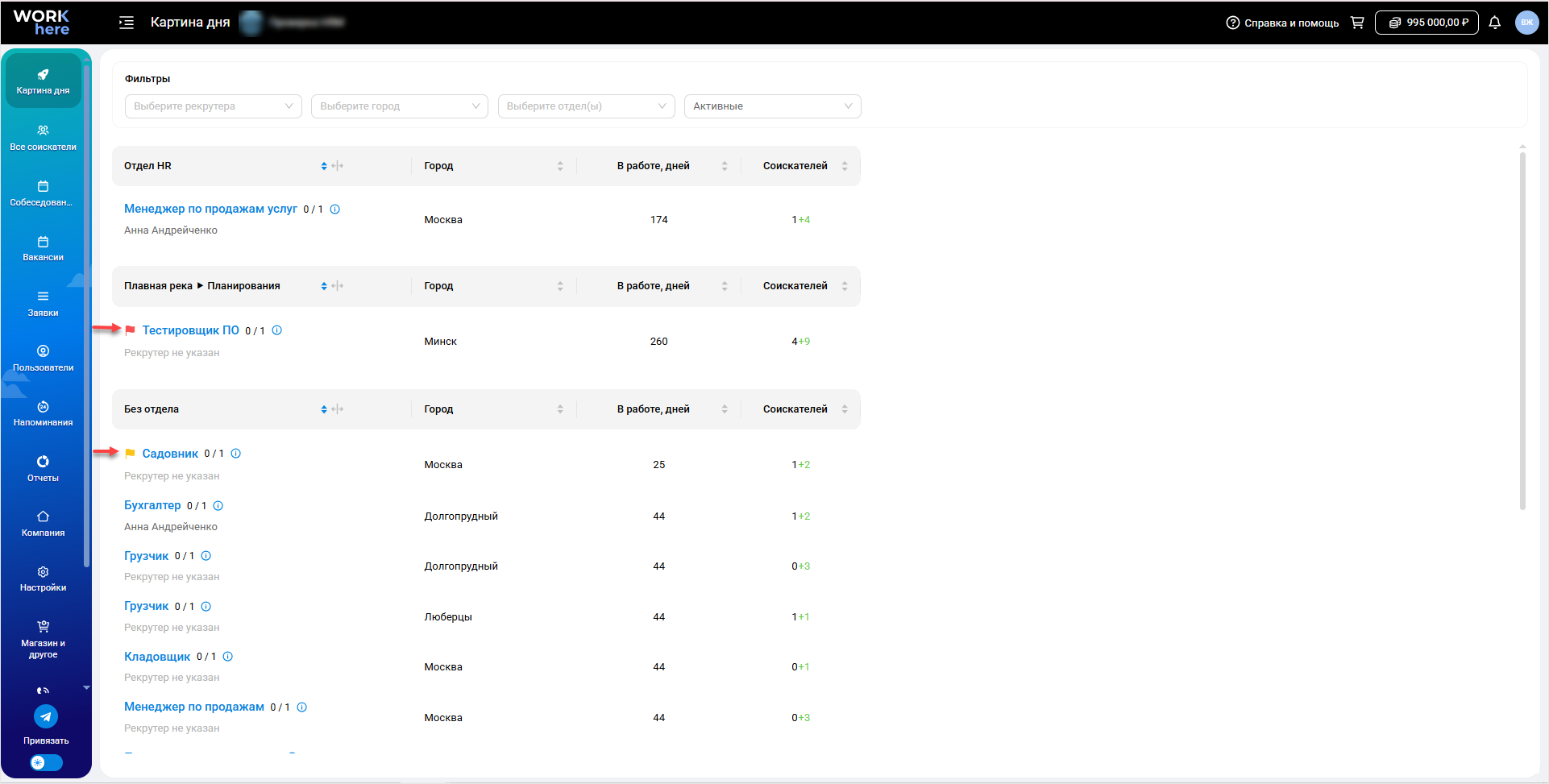Click 25 days value for Садовник
Viewport: 1549px width, 784px height.
659,465
